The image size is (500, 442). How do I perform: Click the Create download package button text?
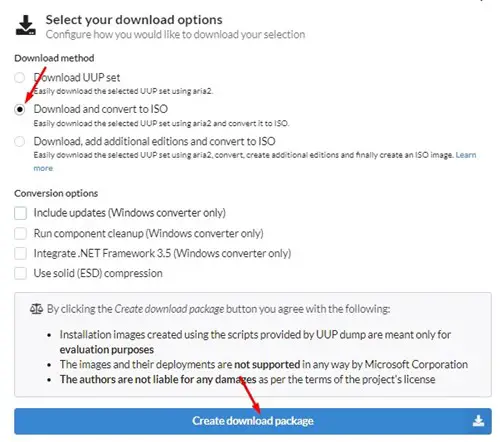[253, 421]
